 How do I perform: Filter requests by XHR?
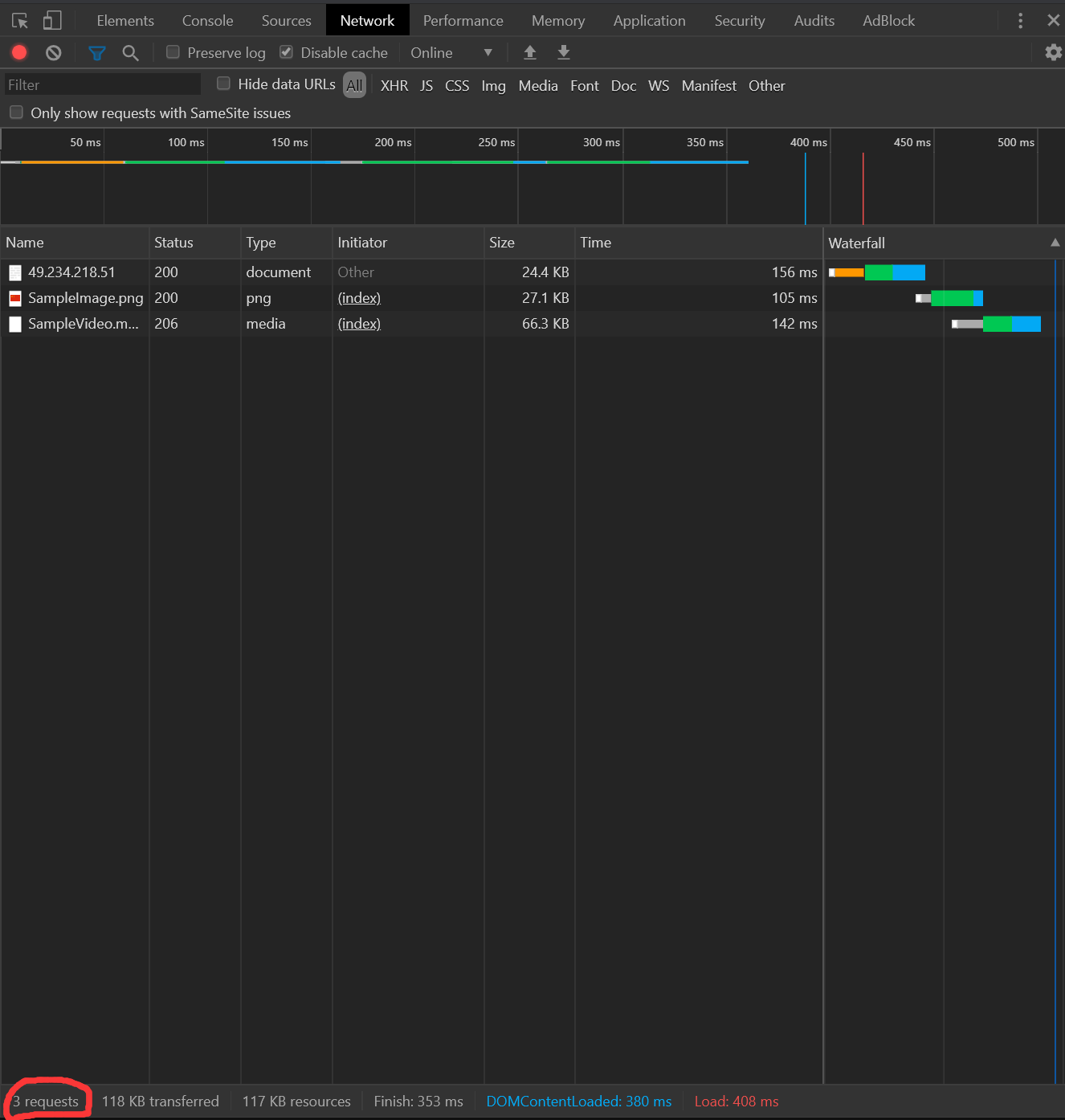point(394,86)
